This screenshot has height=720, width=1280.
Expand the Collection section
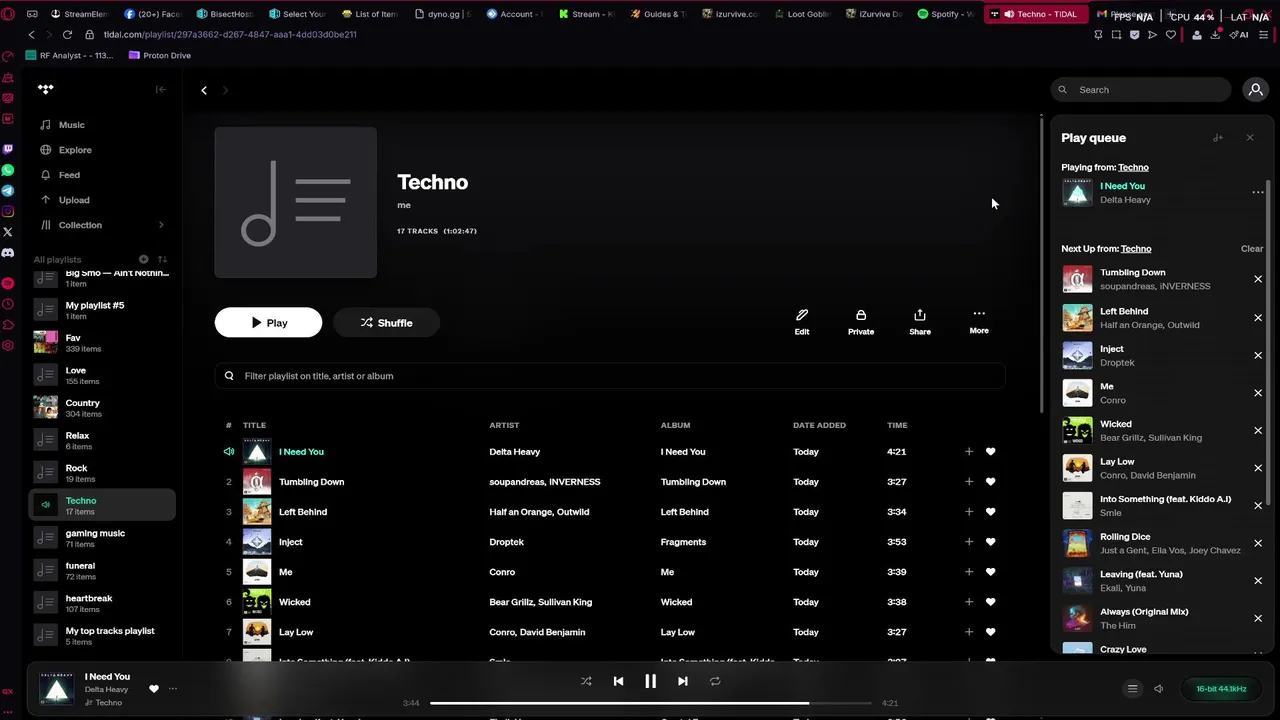161,225
